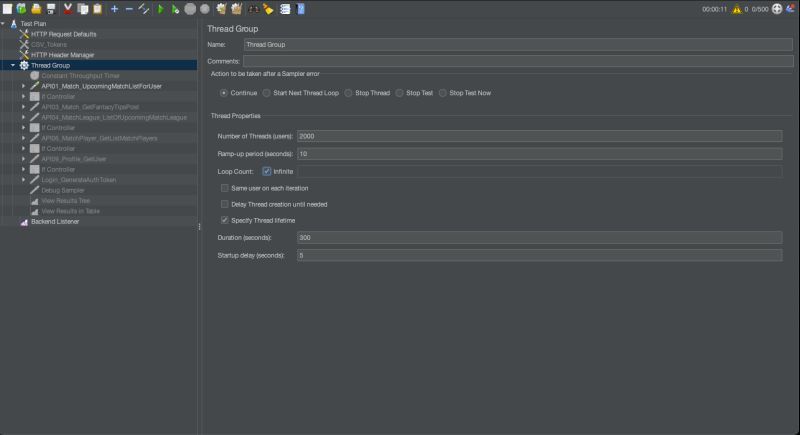Screen dimensions: 800x435
Task: Click the yellow warning log icon
Action: pyautogui.click(x=737, y=9)
